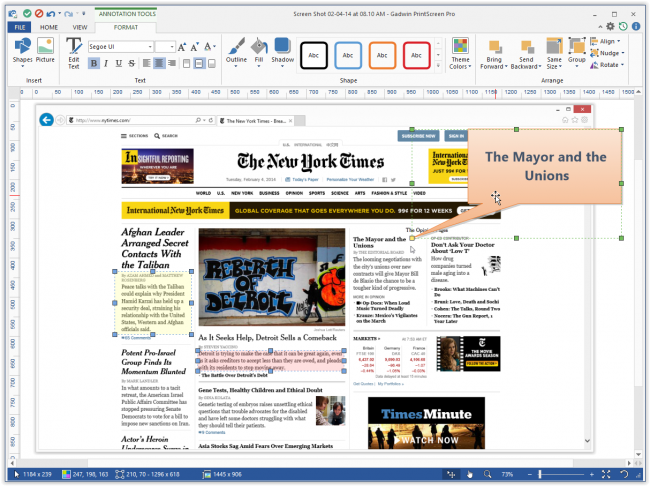650x486 pixels.
Task: Click the Rotate button
Action: click(x=608, y=65)
